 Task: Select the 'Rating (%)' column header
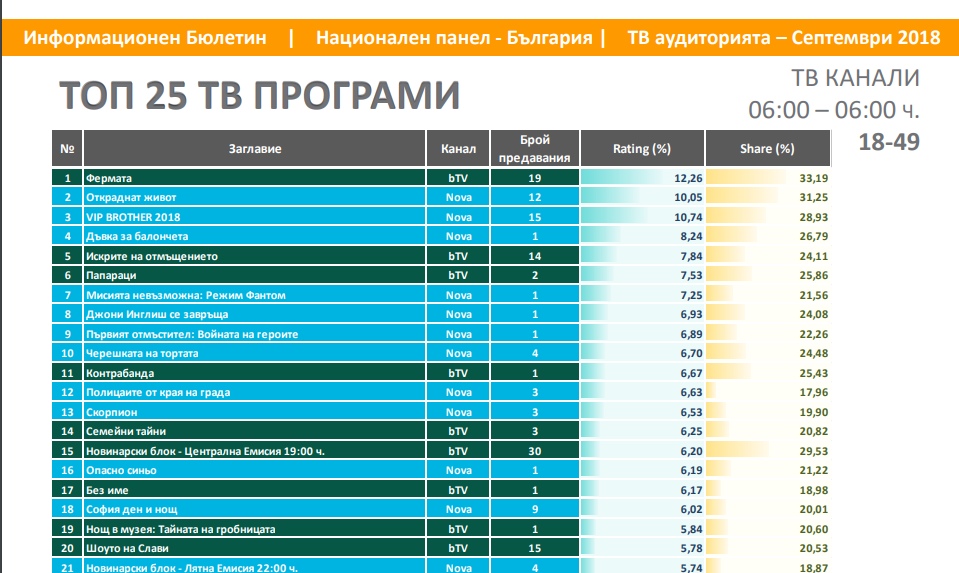(x=641, y=149)
